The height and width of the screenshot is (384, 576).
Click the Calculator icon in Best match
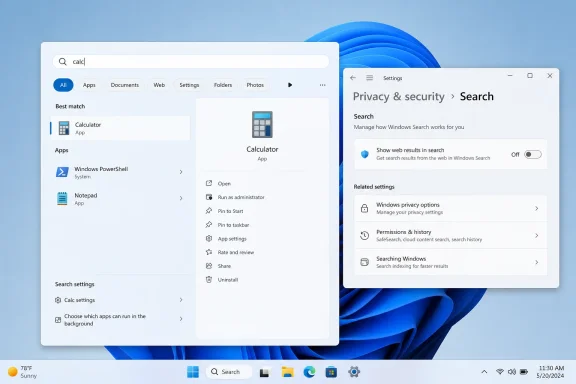tap(64, 128)
